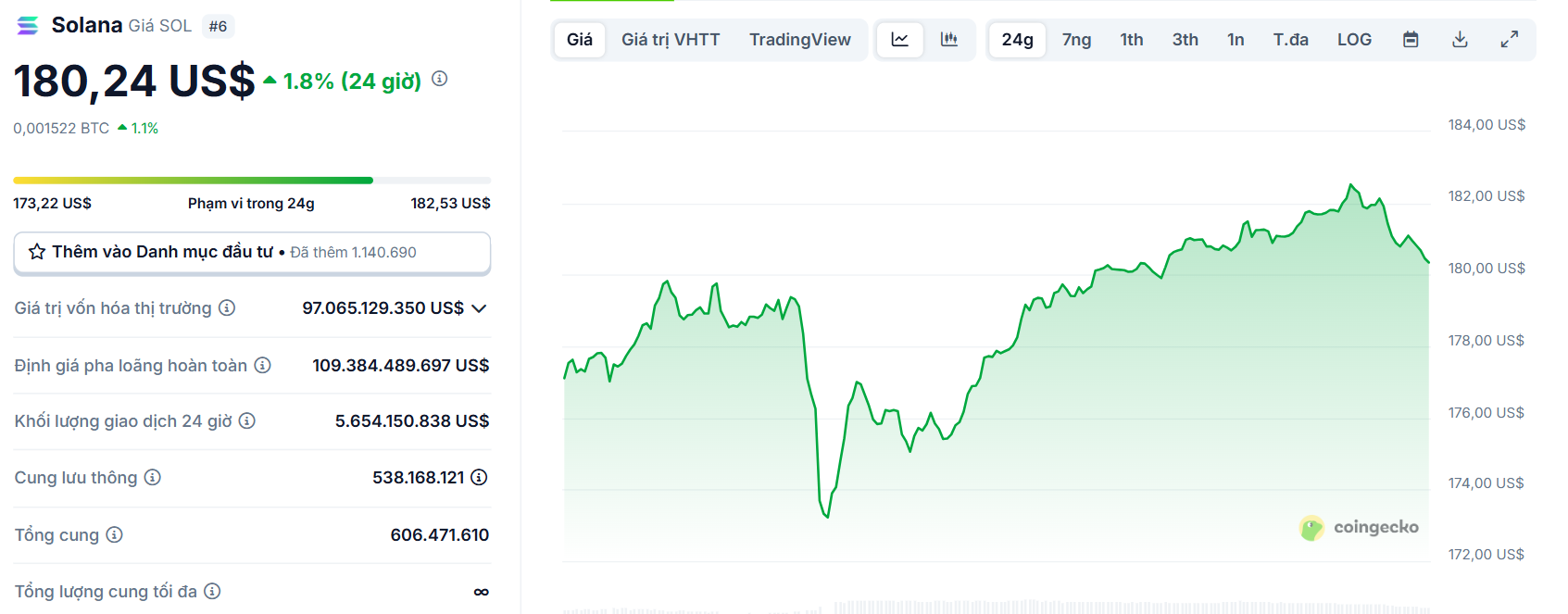Show info for Khối lượng giao dịch 24 giờ

tap(247, 420)
